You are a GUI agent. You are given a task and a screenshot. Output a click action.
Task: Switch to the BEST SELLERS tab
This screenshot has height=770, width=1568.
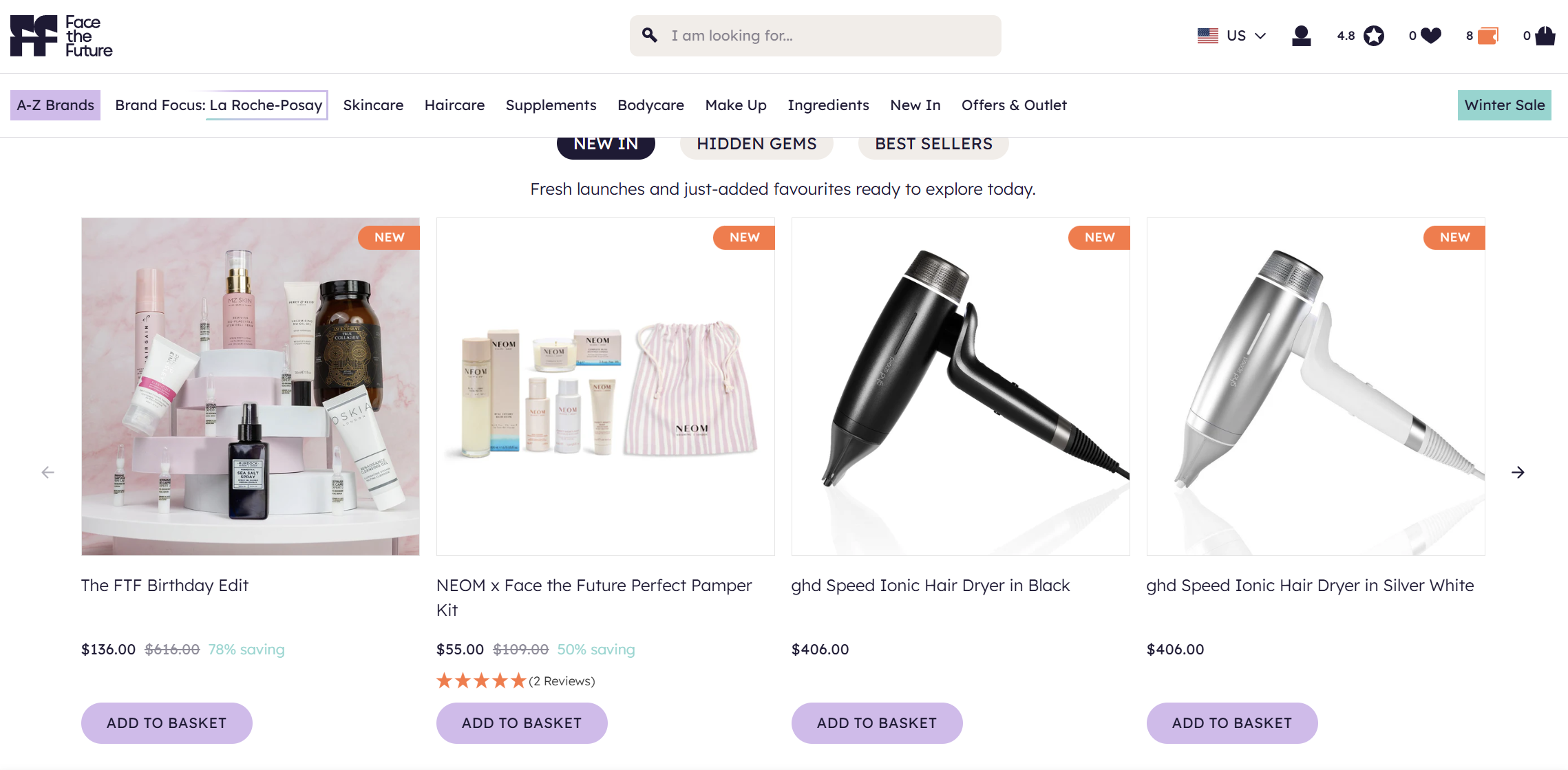(933, 144)
